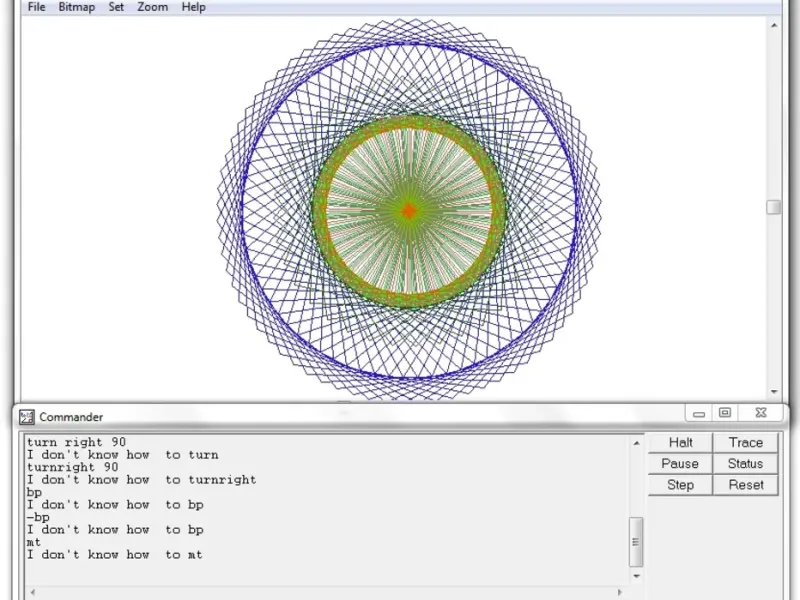Image resolution: width=800 pixels, height=600 pixels.
Task: Click the Trace button
Action: (x=745, y=442)
